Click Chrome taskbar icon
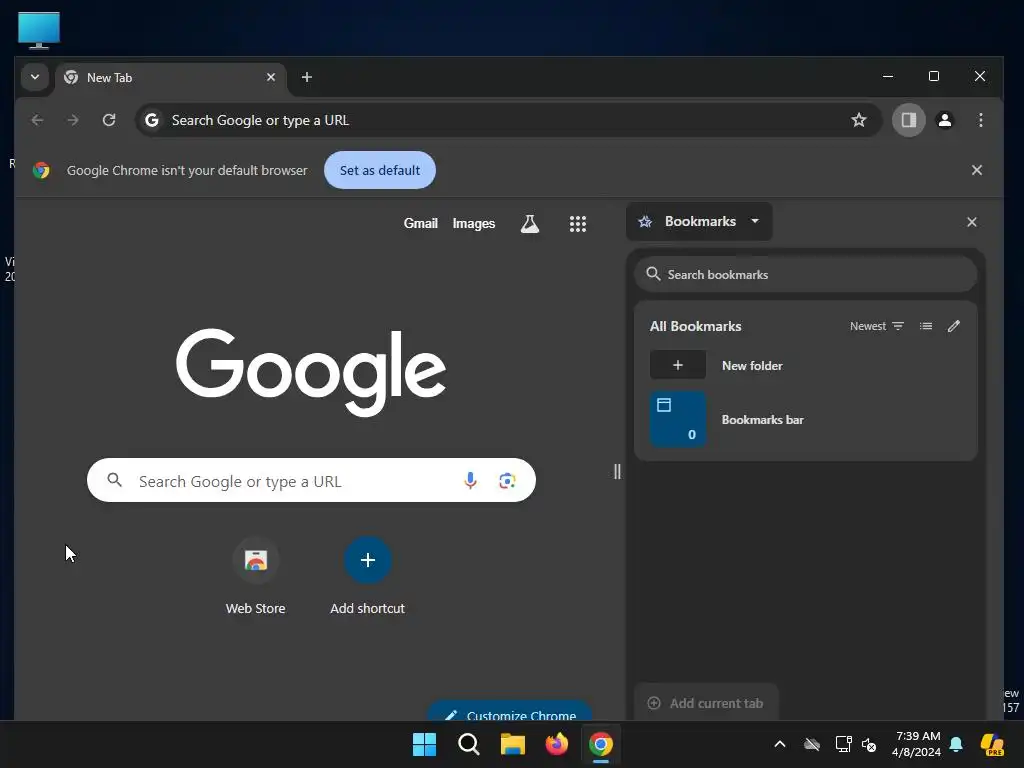Image resolution: width=1024 pixels, height=768 pixels. (601, 744)
